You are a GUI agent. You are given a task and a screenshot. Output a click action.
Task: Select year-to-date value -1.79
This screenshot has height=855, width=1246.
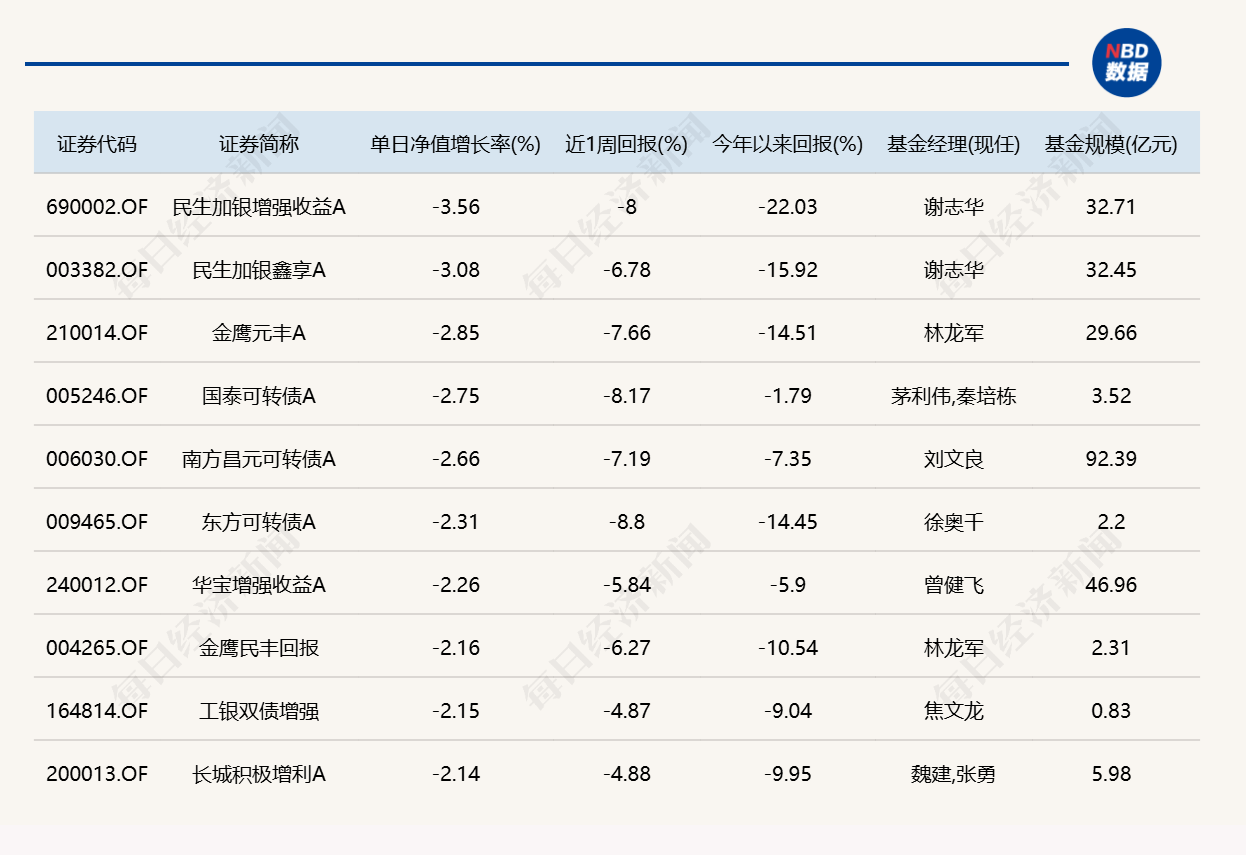(788, 396)
